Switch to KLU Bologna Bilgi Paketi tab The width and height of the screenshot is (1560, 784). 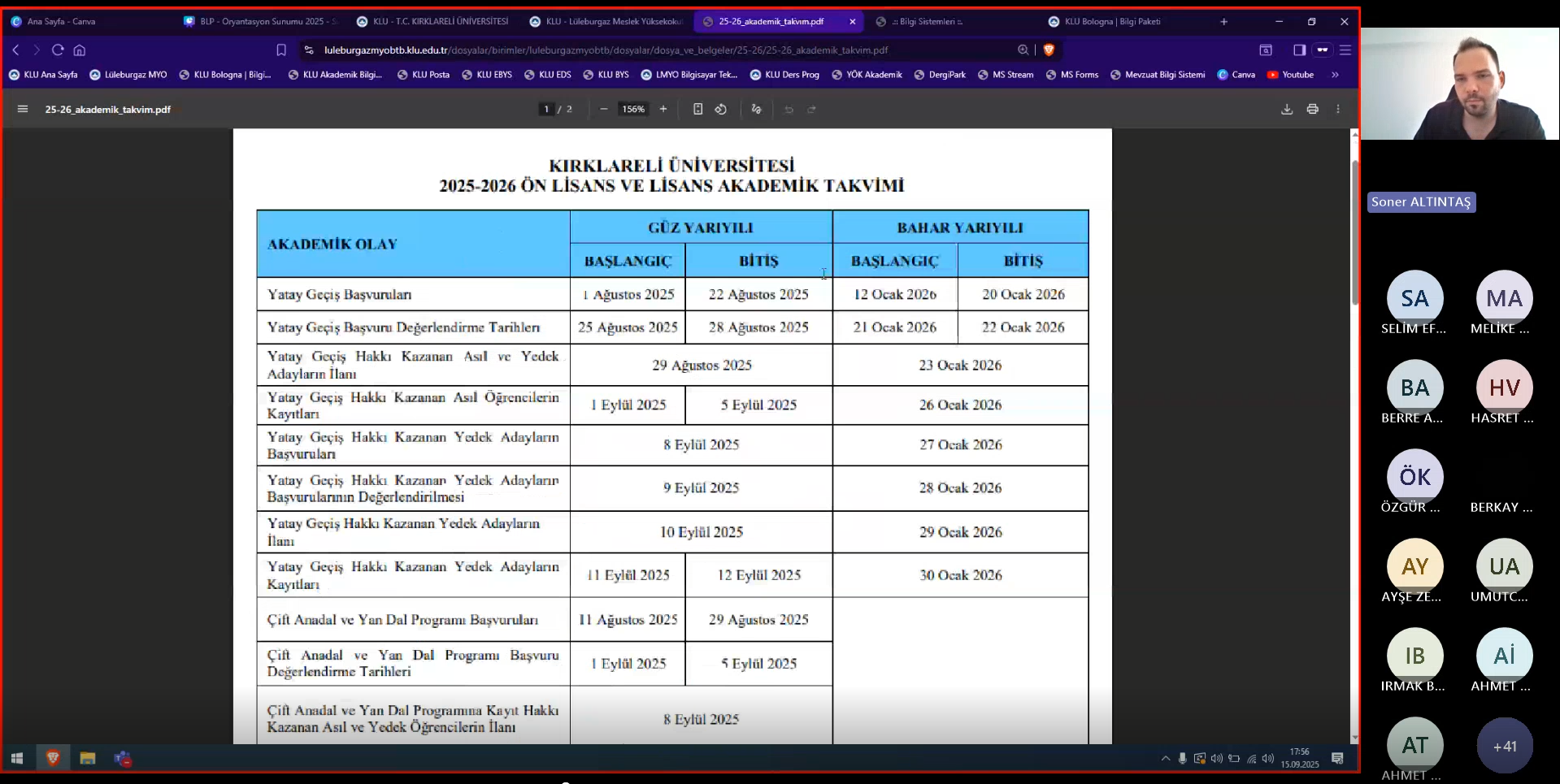click(1111, 22)
